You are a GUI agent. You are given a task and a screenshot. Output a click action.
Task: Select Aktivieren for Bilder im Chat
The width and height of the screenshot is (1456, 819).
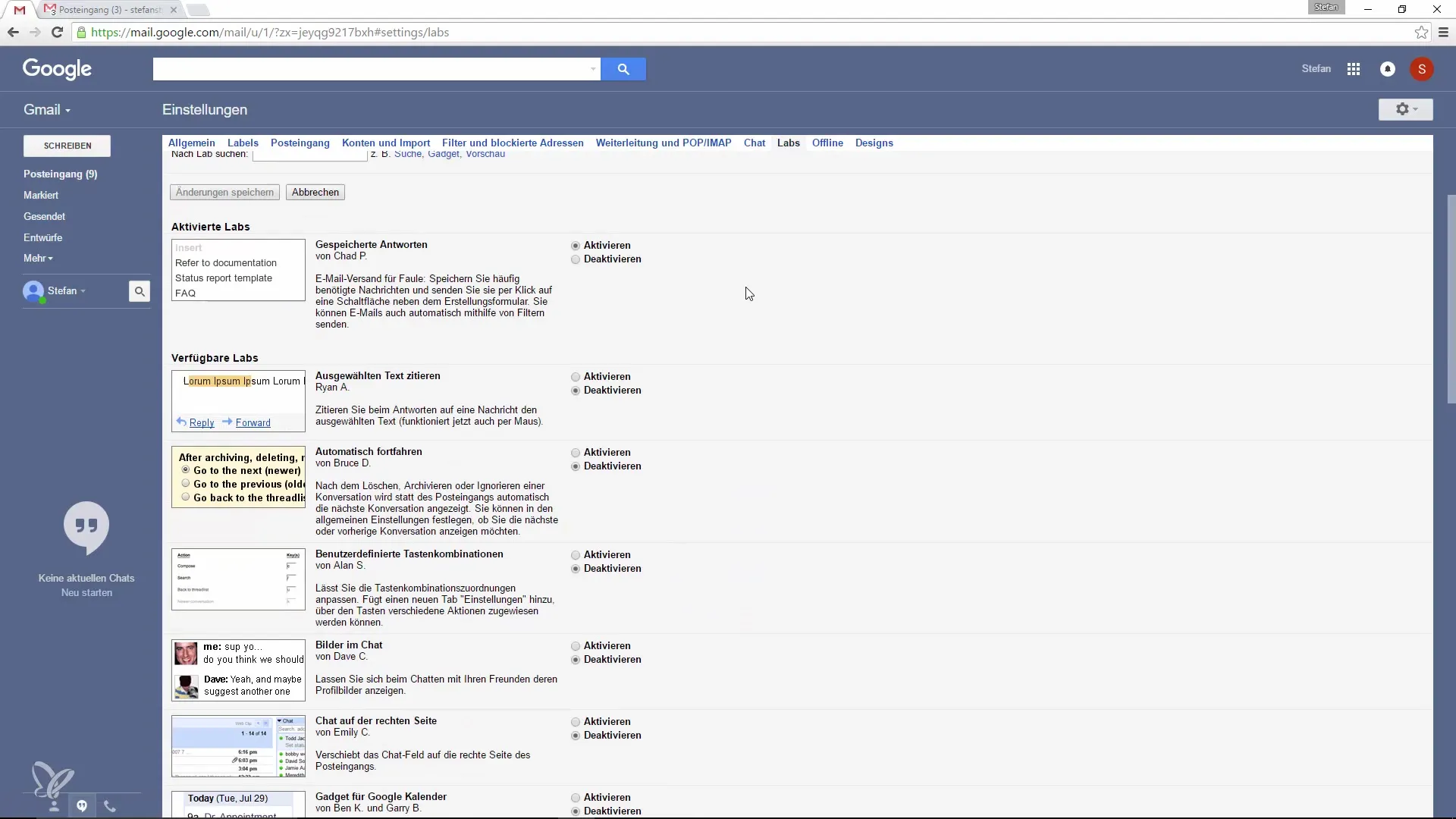point(576,646)
